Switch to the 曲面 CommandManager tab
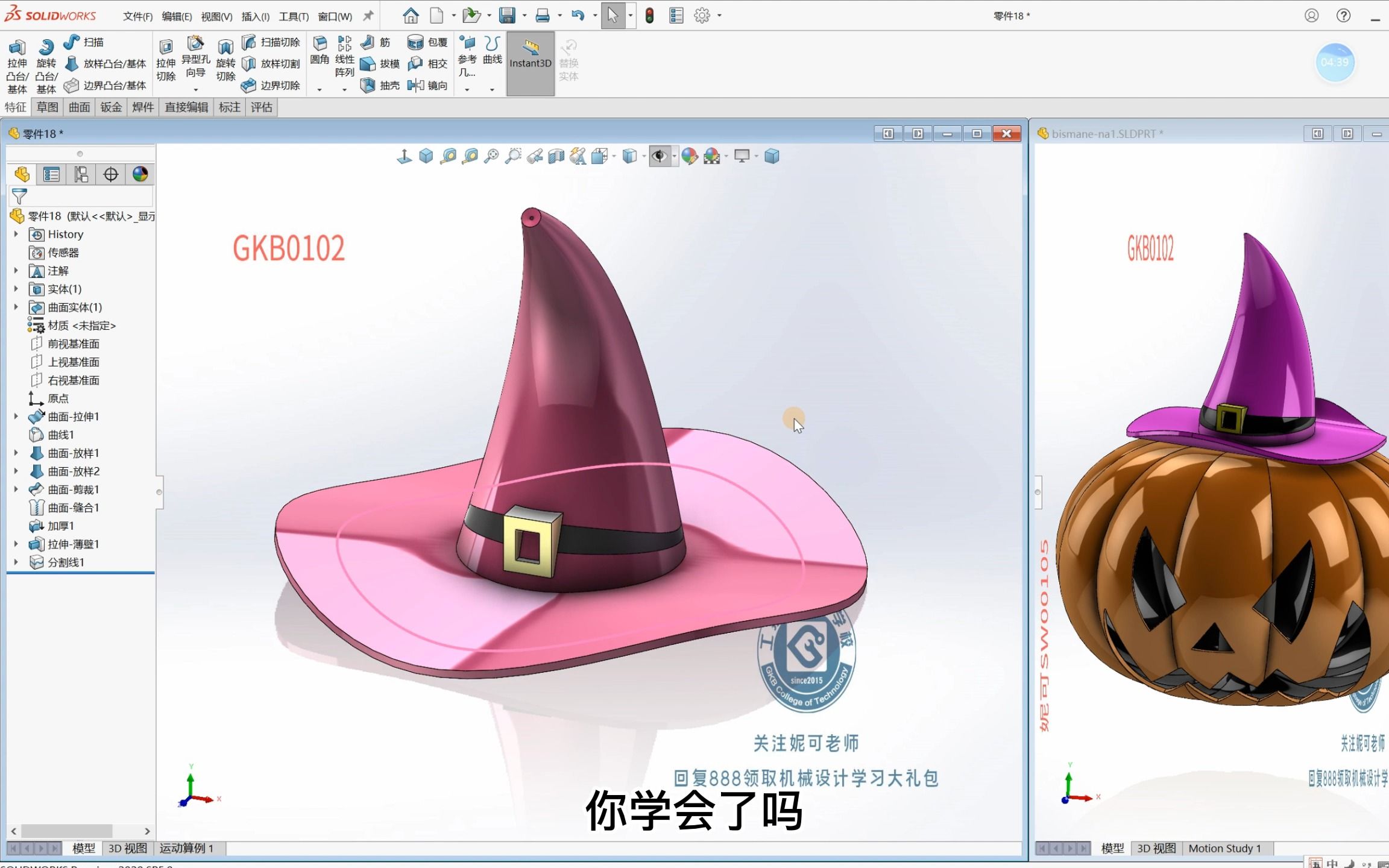Screen dimensions: 1389x868 pyautogui.click(x=78, y=107)
